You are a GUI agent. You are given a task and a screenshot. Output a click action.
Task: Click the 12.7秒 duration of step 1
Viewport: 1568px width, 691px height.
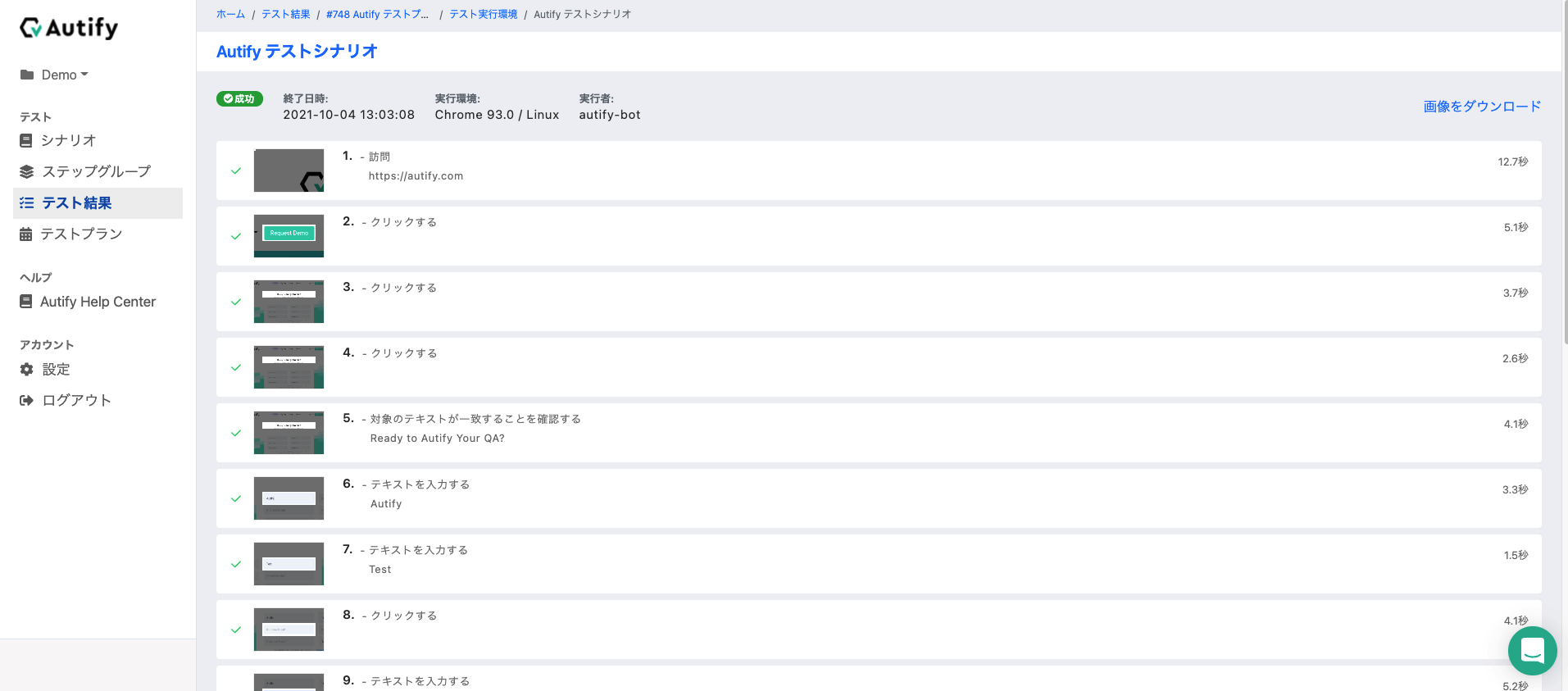click(1513, 161)
